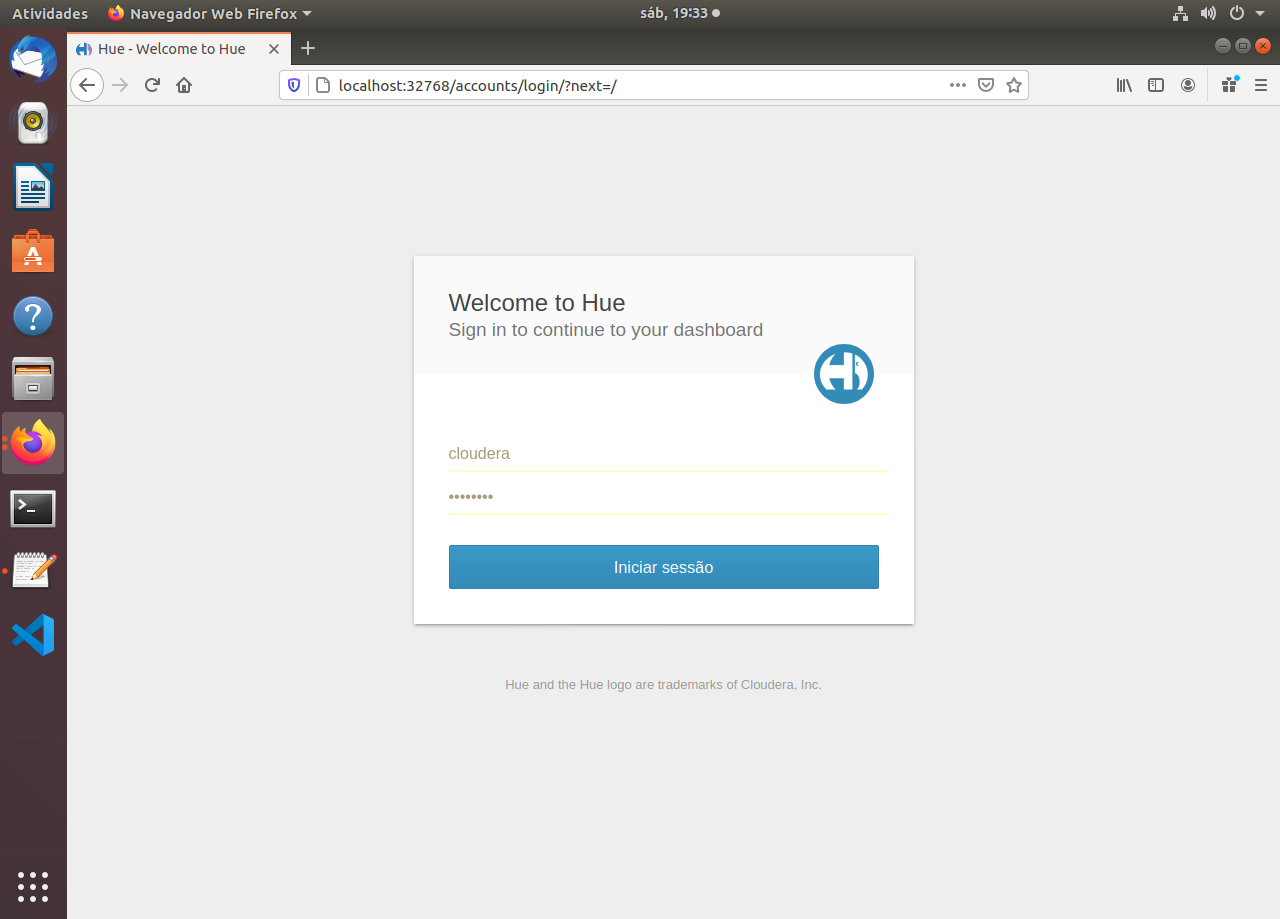Open Firefox Library icon
The height and width of the screenshot is (919, 1280).
(1124, 85)
